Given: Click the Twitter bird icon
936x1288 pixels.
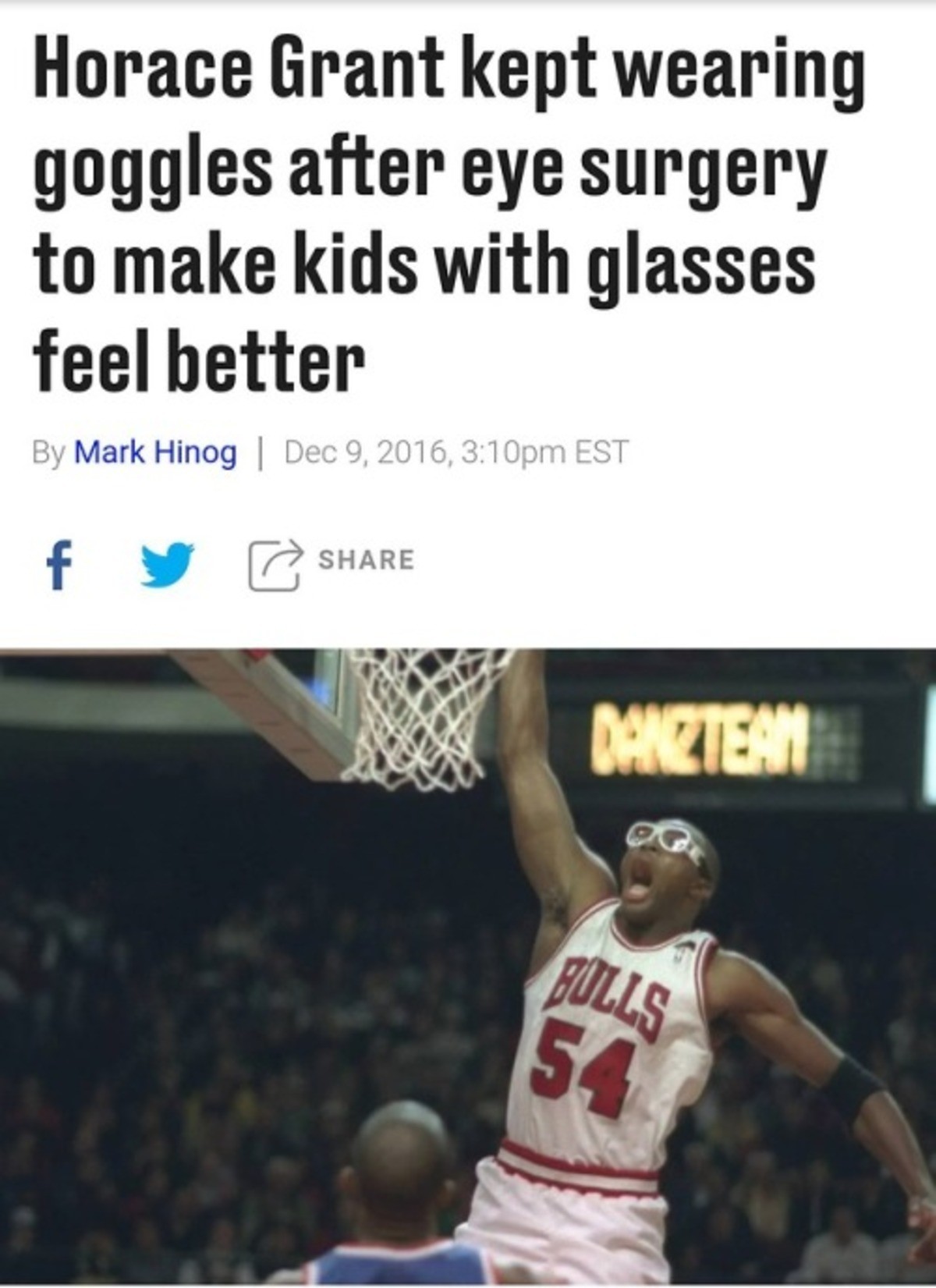Looking at the screenshot, I should pyautogui.click(x=167, y=564).
